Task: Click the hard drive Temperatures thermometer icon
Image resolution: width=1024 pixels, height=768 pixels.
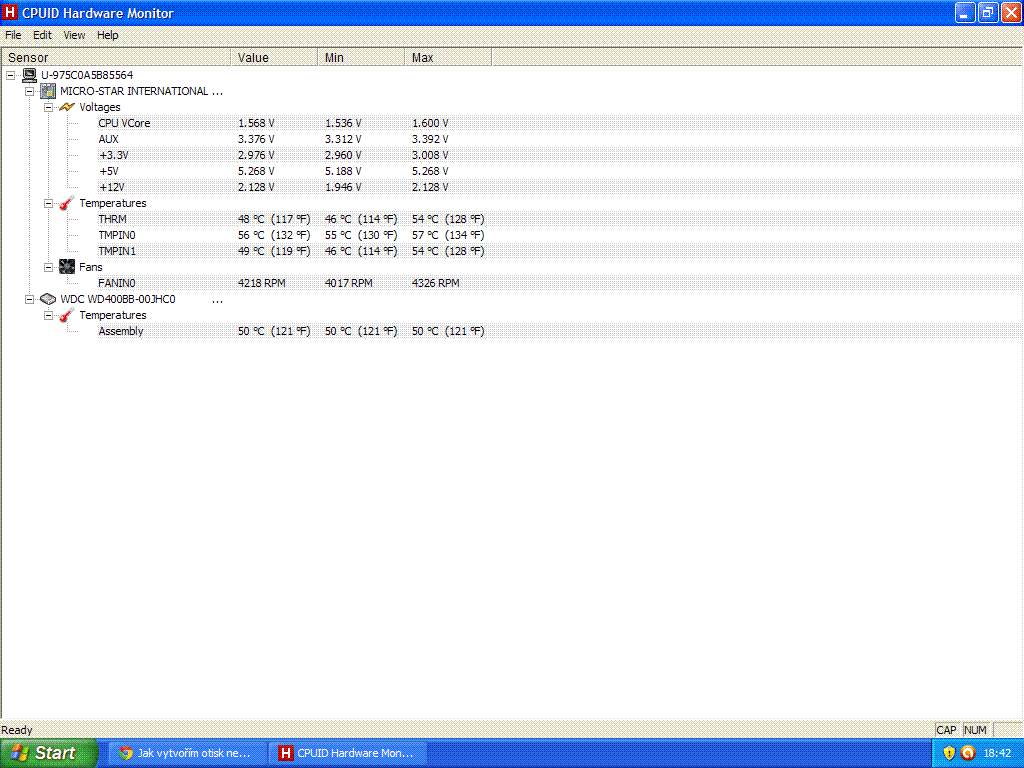Action: 67,315
